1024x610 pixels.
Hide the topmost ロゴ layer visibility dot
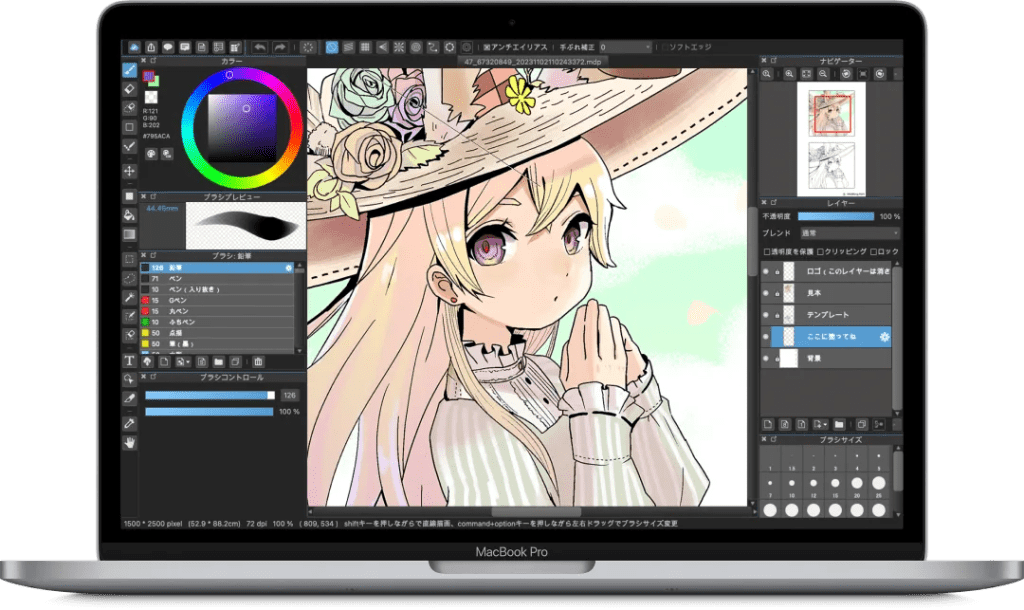[x=766, y=271]
